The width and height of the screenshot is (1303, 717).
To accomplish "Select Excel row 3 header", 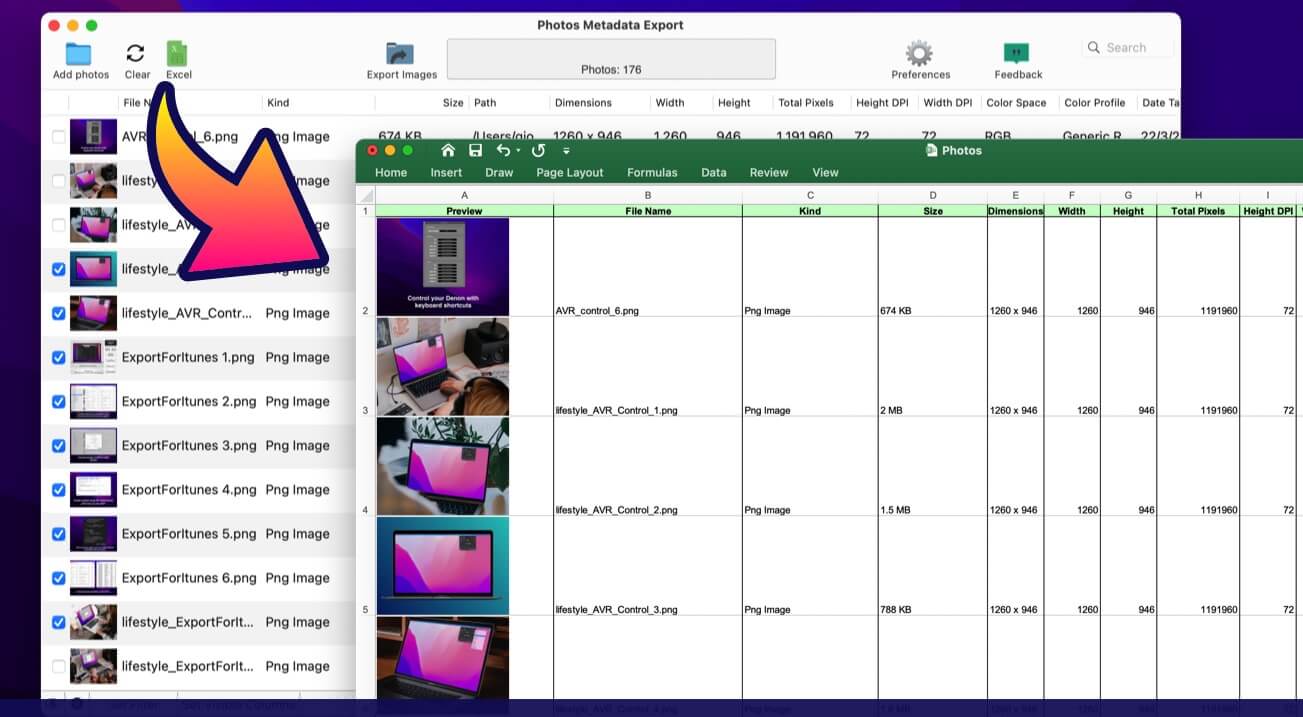I will click(x=365, y=367).
